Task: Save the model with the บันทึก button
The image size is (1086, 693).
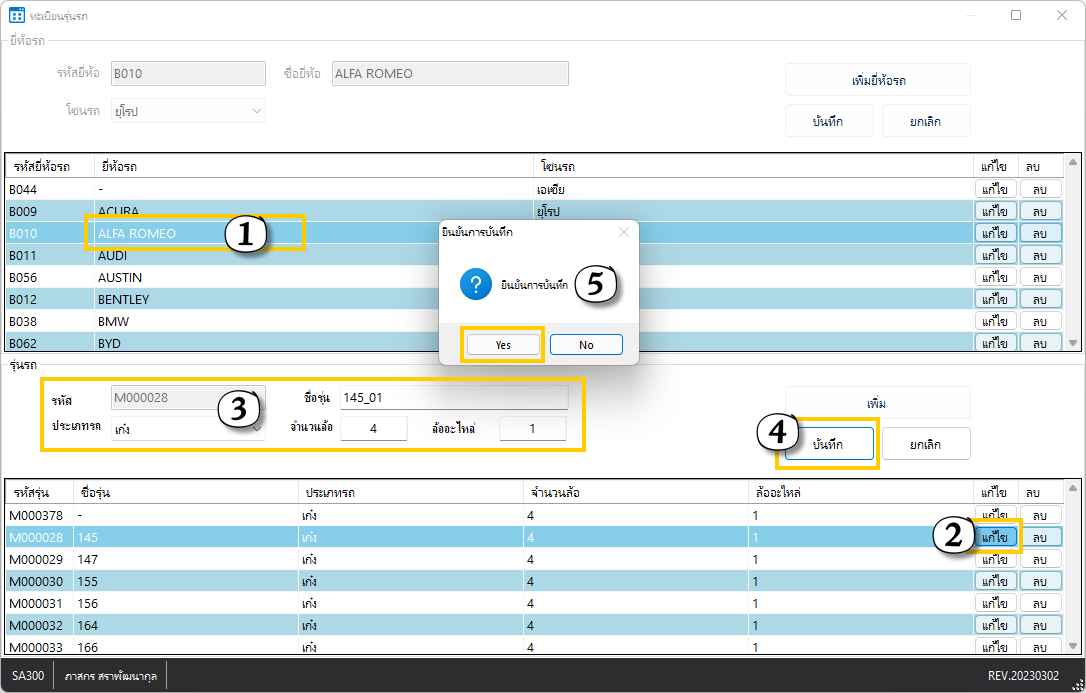Action: pos(827,443)
